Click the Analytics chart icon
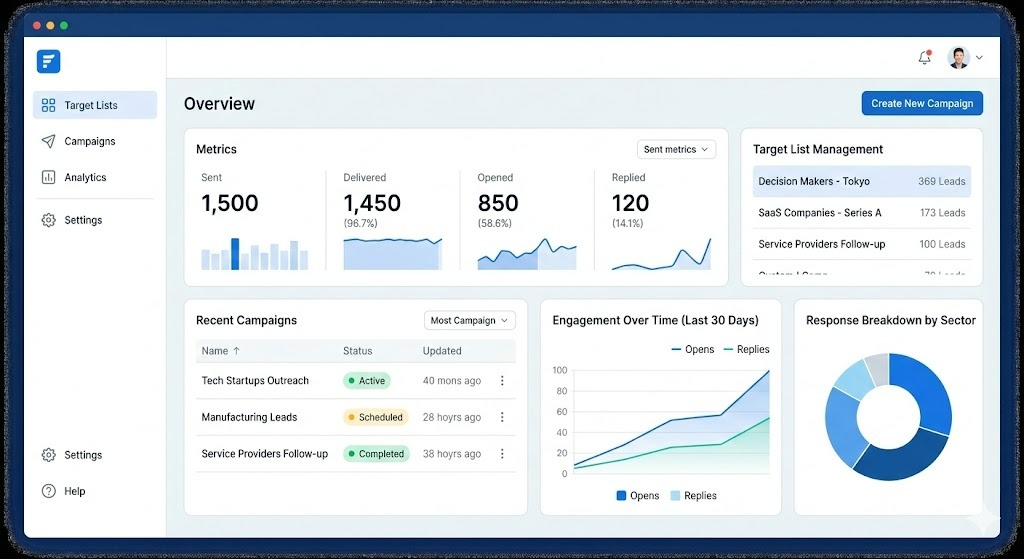 tap(48, 177)
